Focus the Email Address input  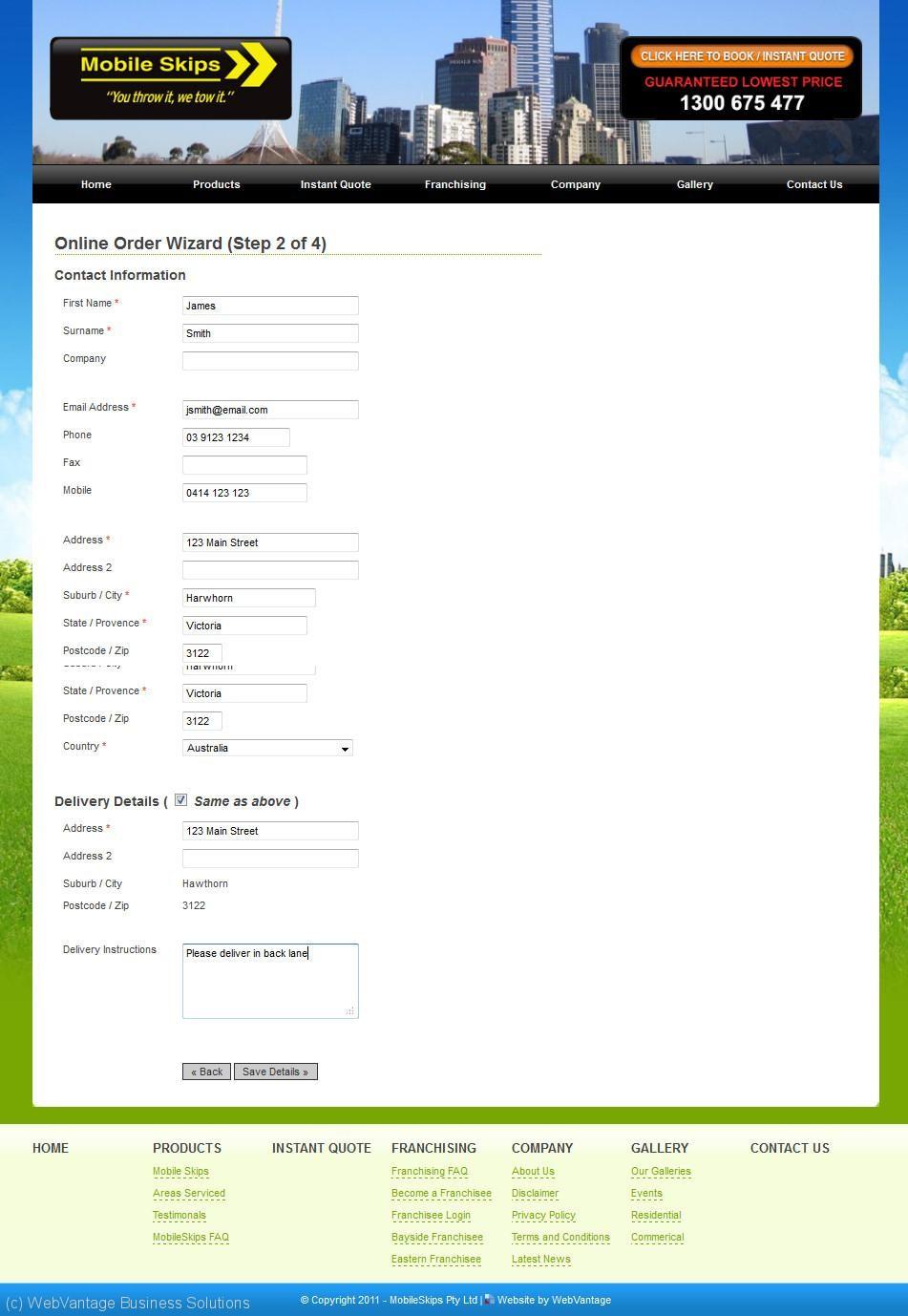point(270,410)
